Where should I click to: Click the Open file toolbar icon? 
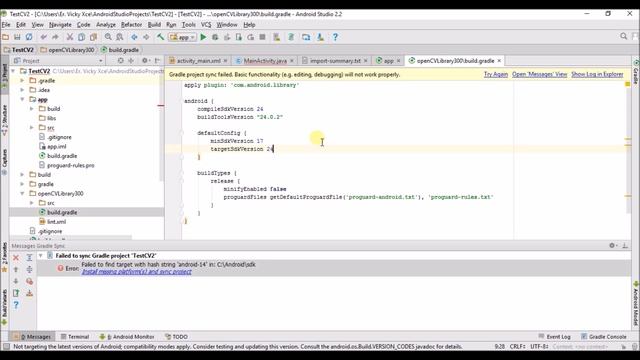click(5, 37)
